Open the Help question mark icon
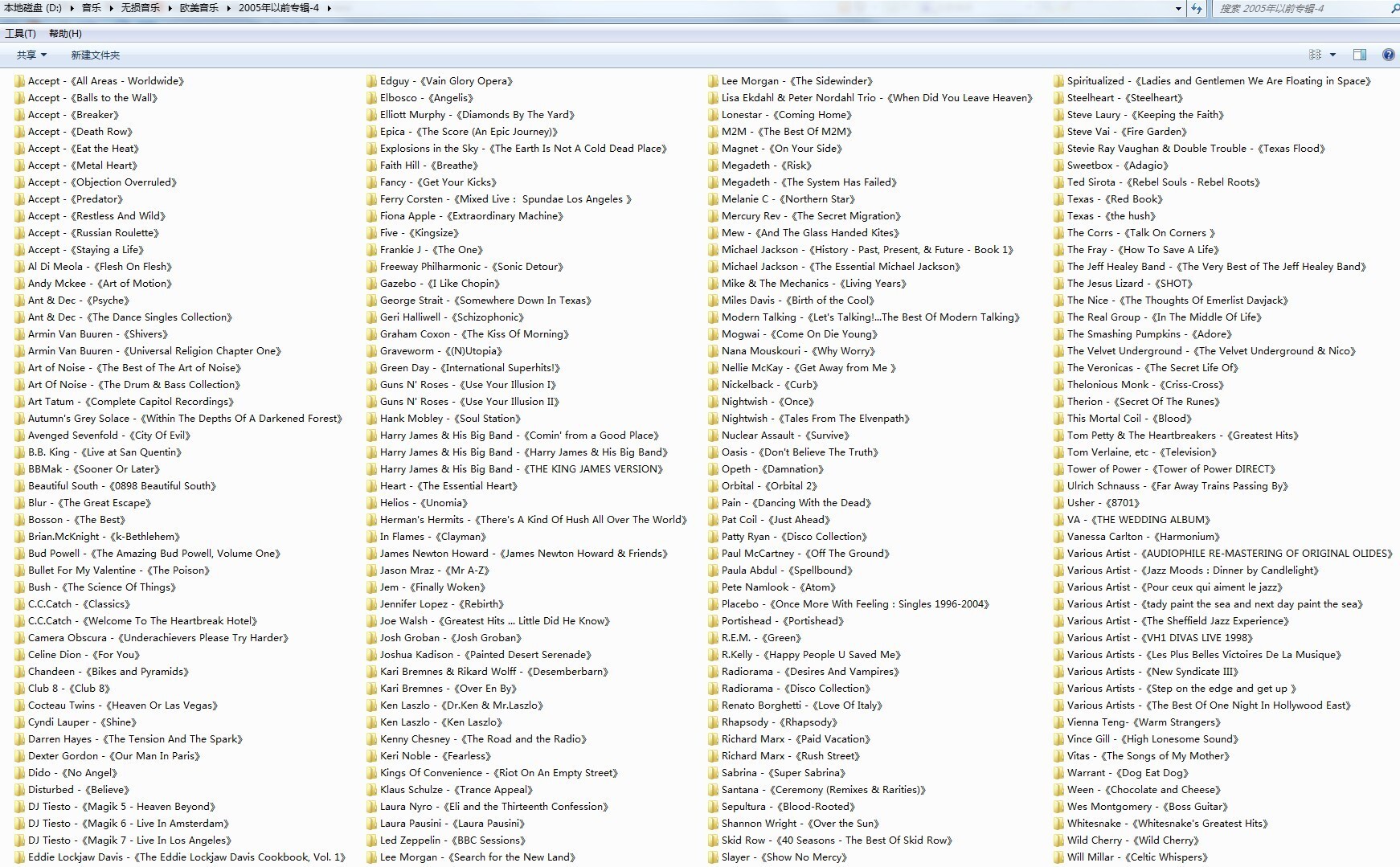 click(x=1388, y=55)
